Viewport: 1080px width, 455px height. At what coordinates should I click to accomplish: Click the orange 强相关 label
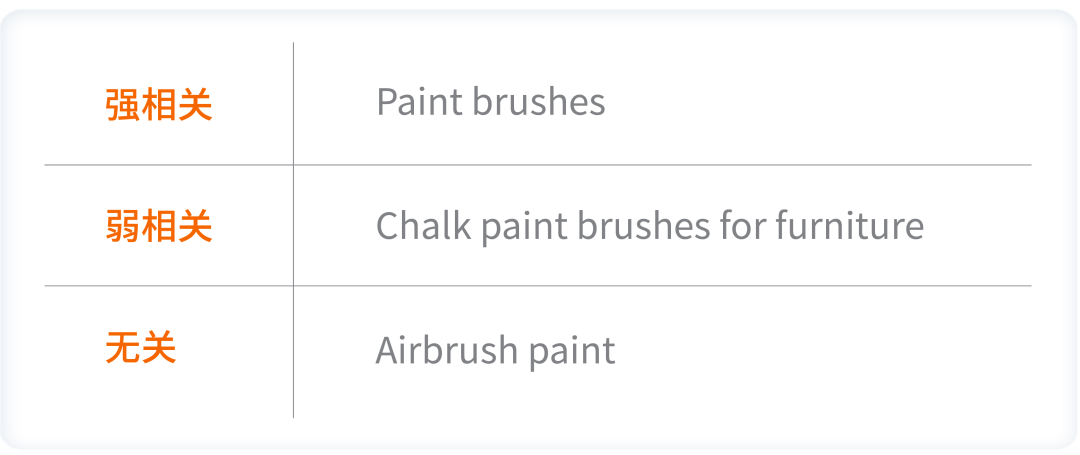pyautogui.click(x=159, y=105)
